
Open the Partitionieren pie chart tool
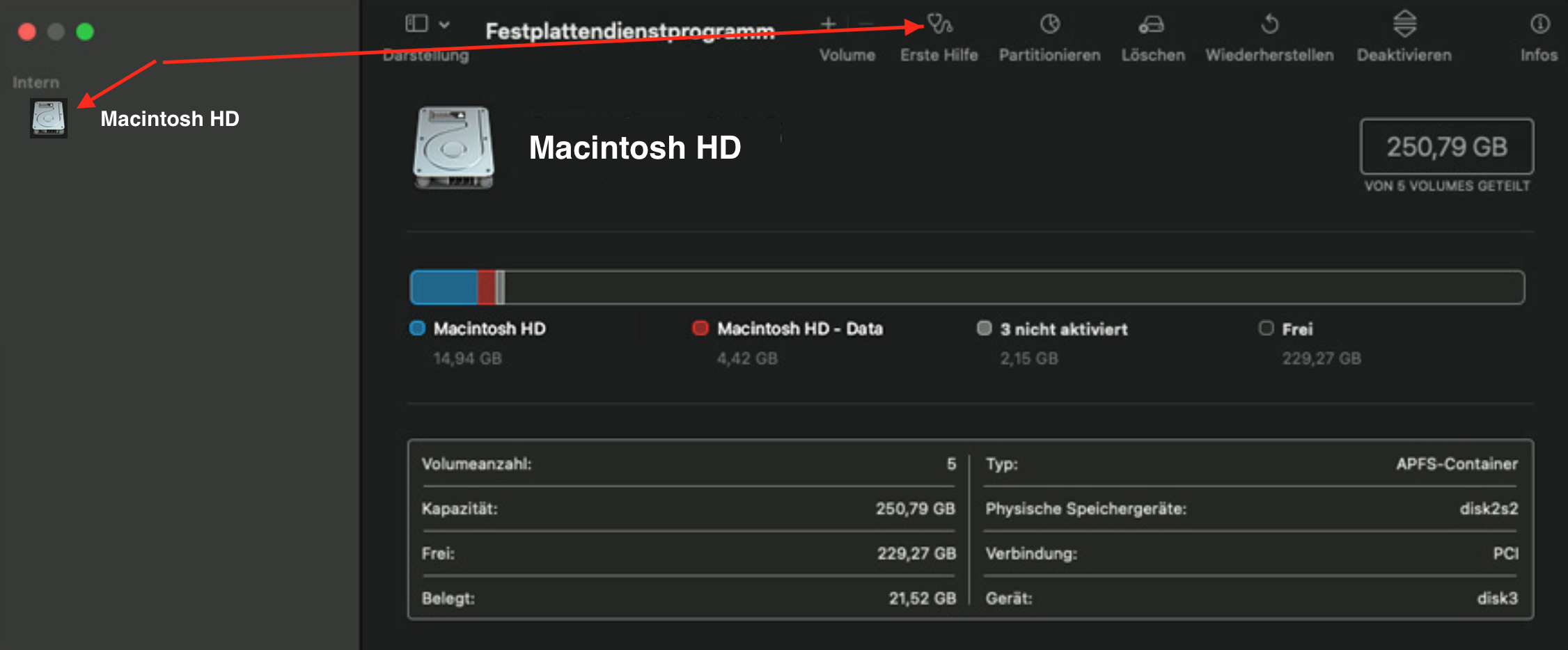point(1049,25)
